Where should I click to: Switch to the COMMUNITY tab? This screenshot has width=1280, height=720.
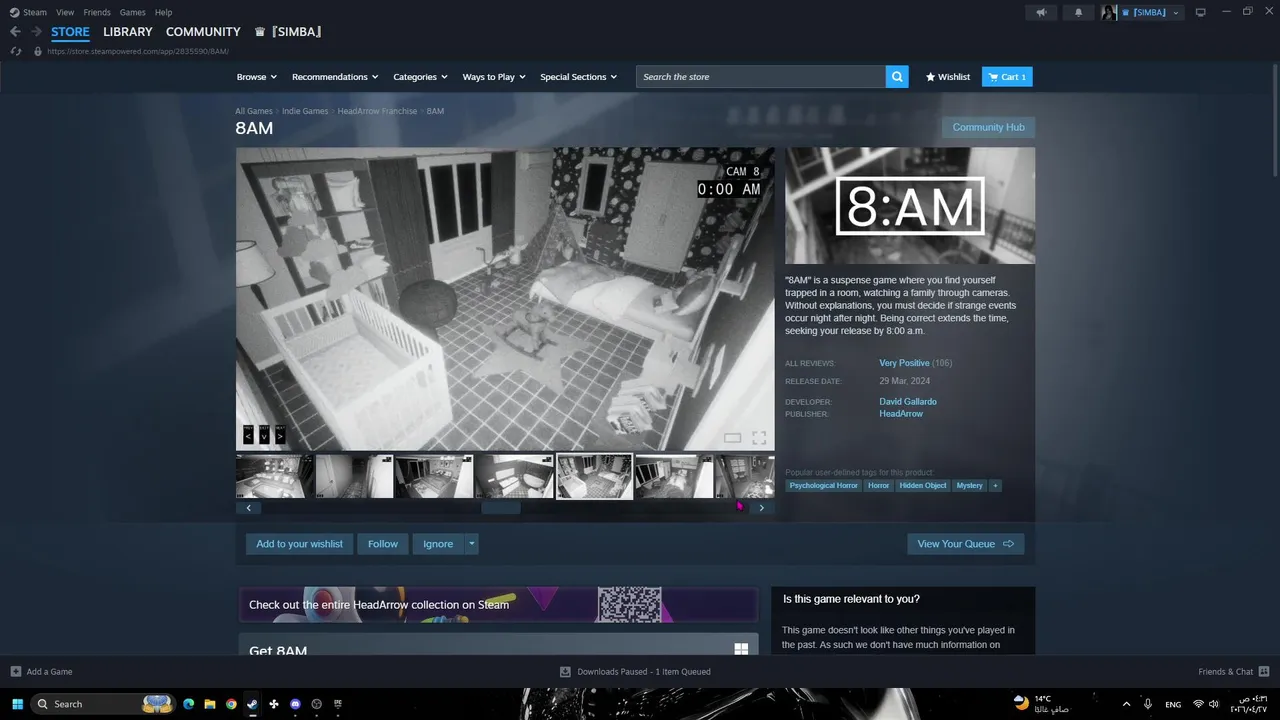[x=203, y=32]
